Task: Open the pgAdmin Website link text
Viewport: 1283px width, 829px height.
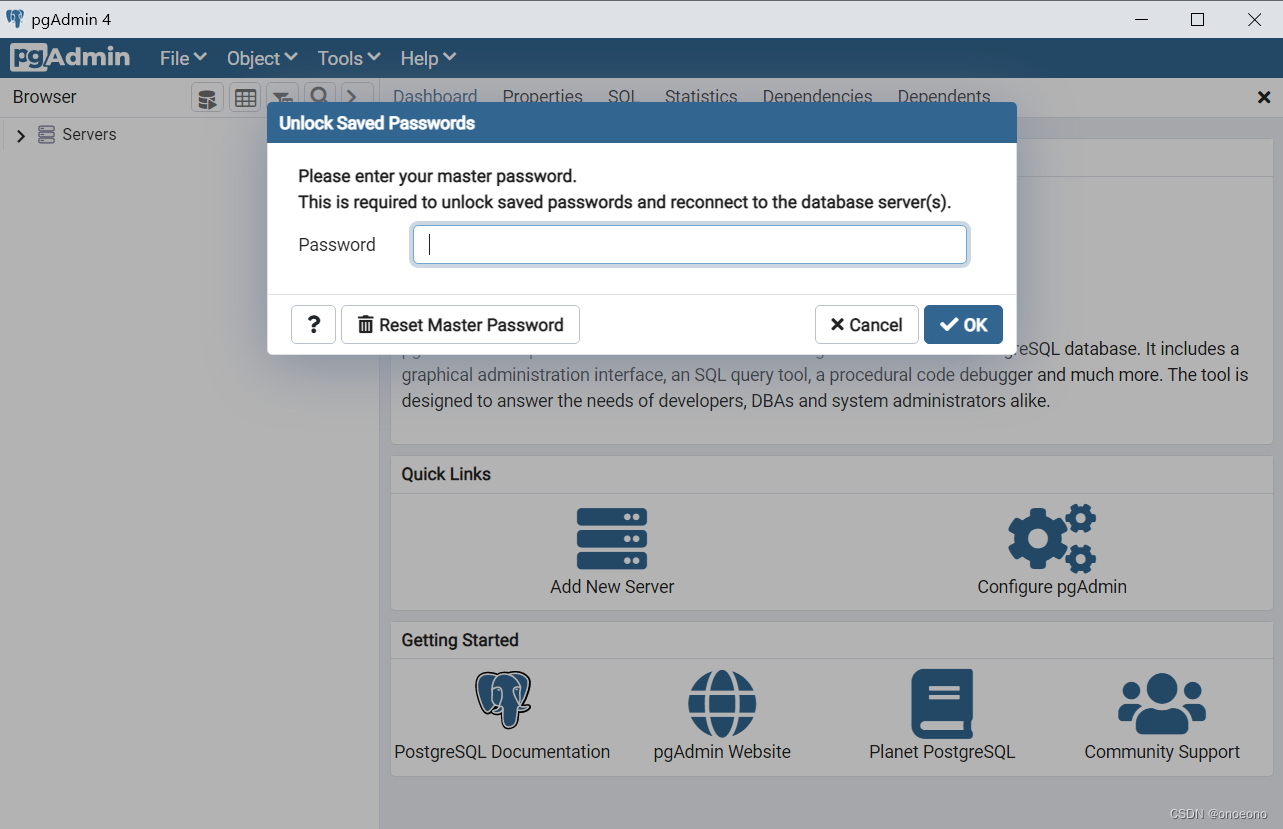Action: tap(722, 752)
